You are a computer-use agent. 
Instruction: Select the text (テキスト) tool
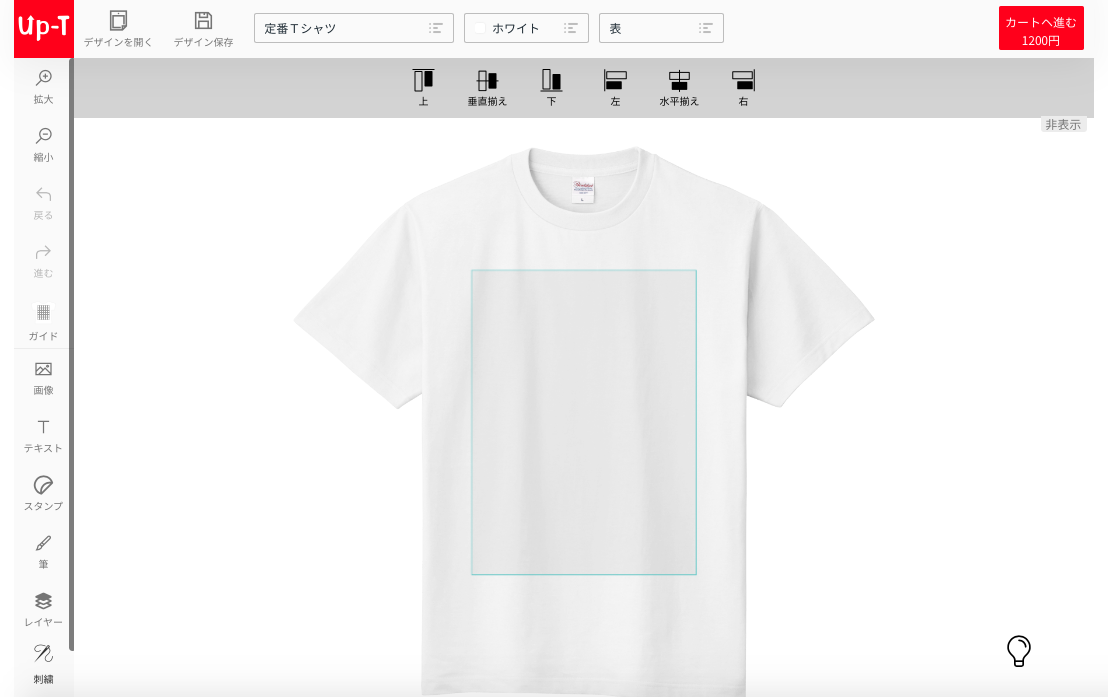coord(43,428)
